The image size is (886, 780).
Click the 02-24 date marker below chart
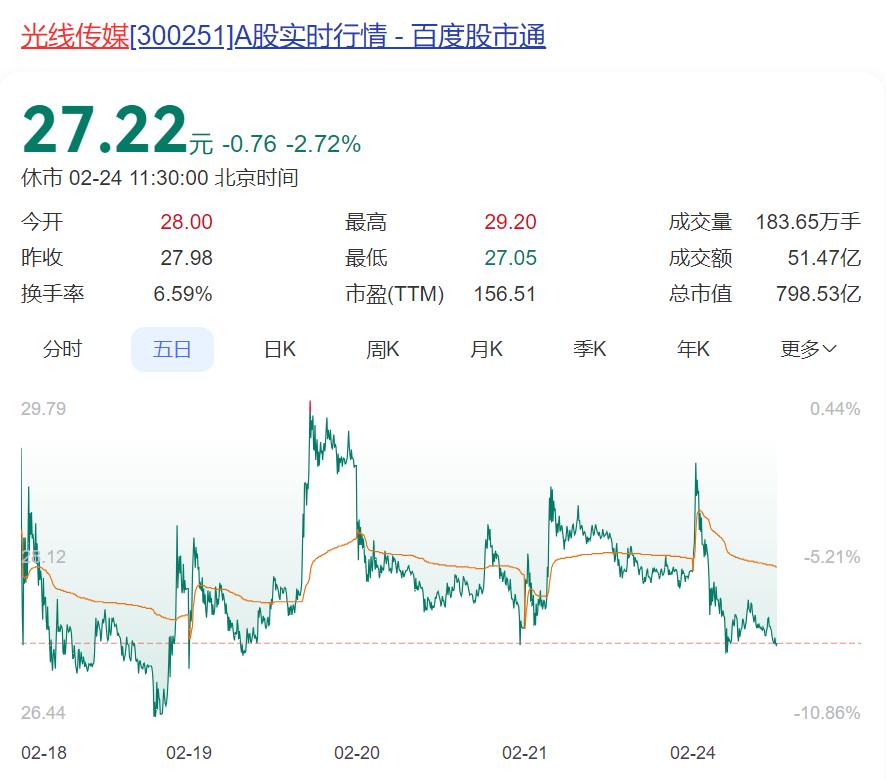(x=689, y=751)
